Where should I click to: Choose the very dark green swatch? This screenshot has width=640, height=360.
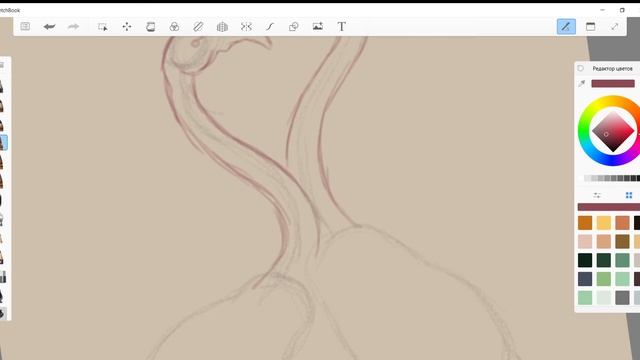tap(585, 260)
